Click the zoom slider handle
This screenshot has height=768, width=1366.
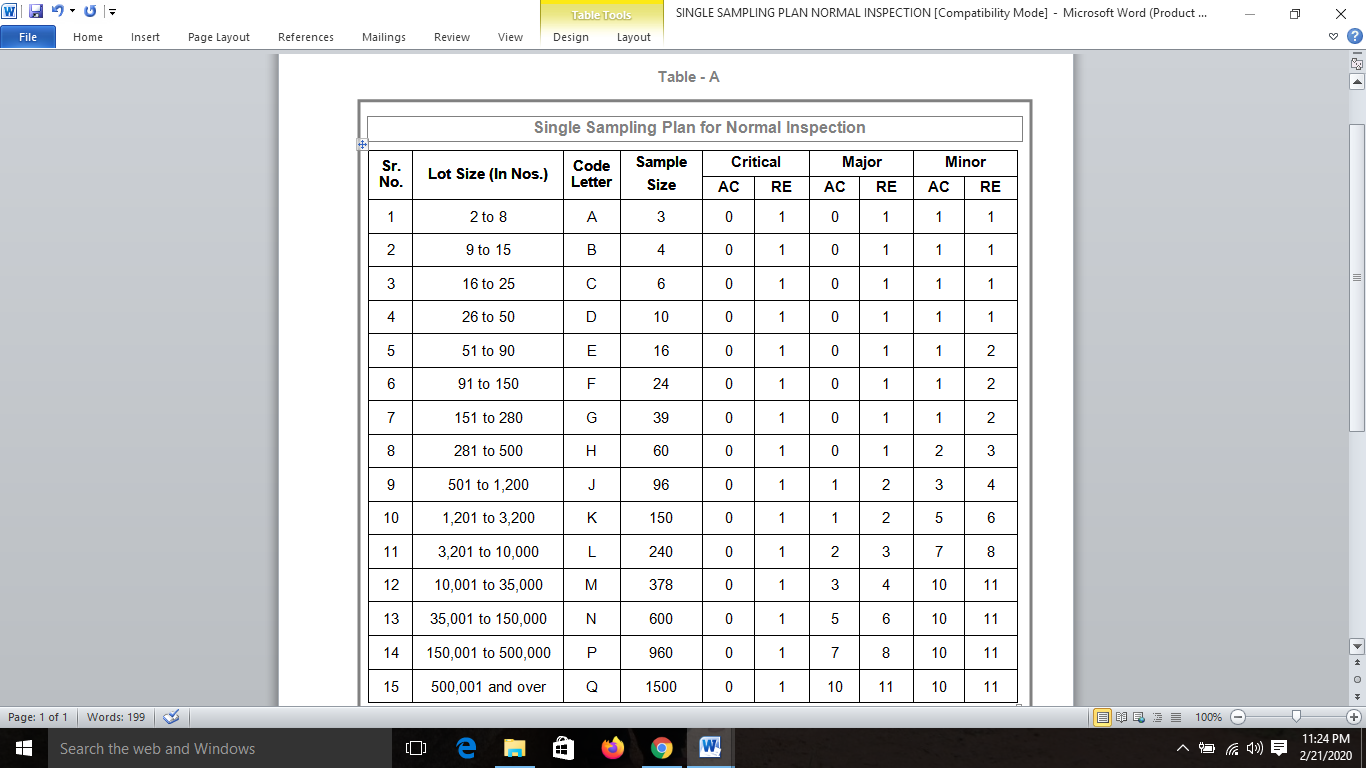point(1296,717)
